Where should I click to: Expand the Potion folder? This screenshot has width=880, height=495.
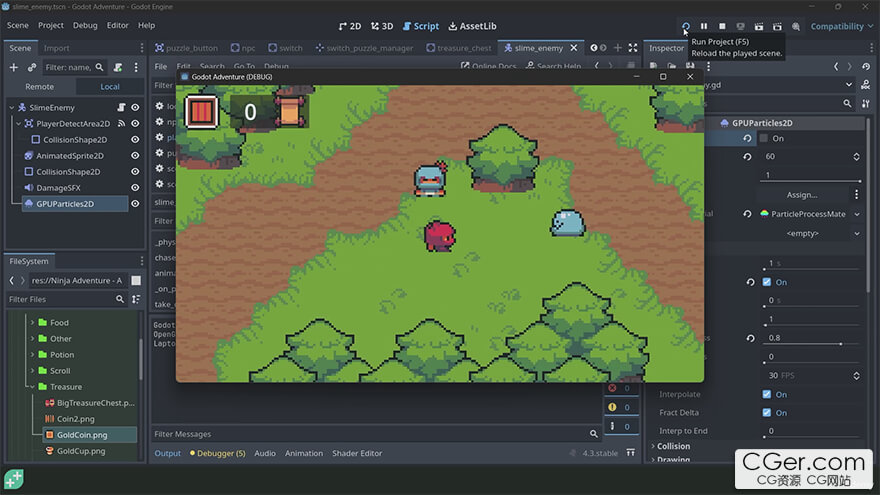pyautogui.click(x=33, y=355)
